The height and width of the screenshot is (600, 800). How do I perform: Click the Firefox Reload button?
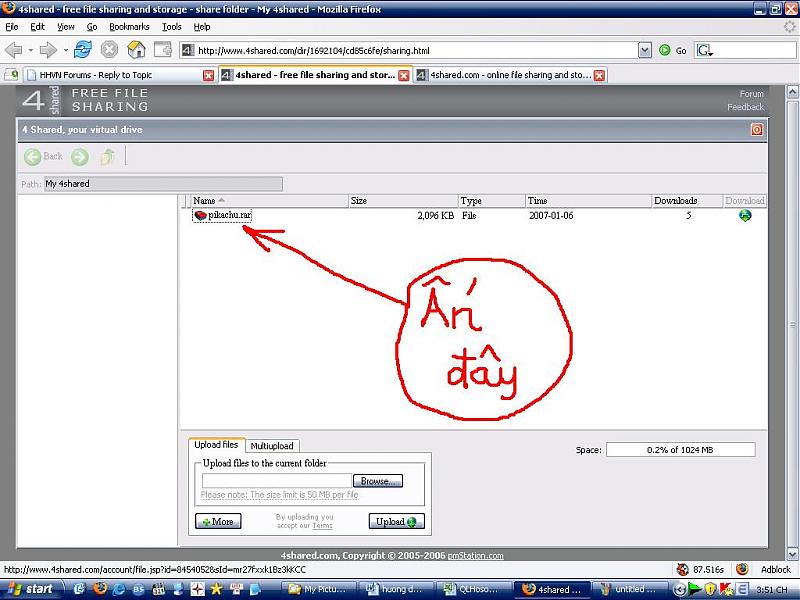point(83,49)
